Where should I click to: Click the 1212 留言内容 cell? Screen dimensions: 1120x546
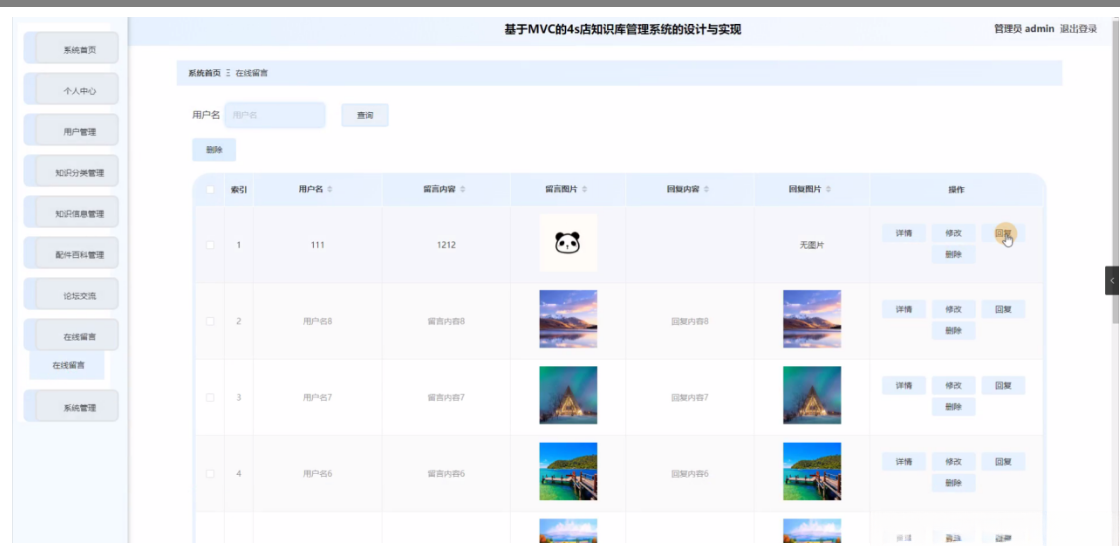[446, 244]
